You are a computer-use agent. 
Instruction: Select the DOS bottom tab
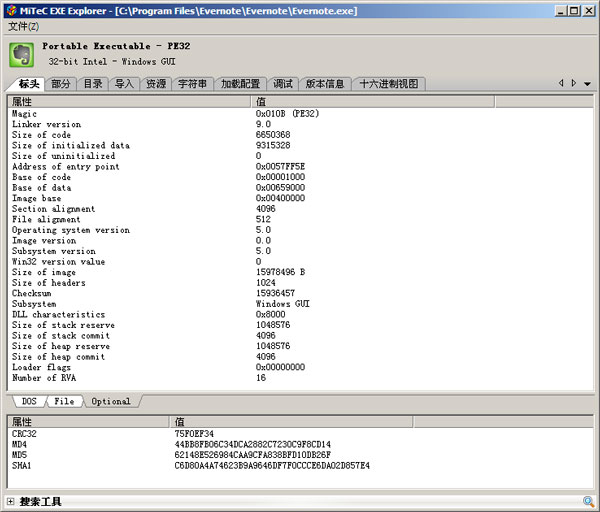(29, 401)
